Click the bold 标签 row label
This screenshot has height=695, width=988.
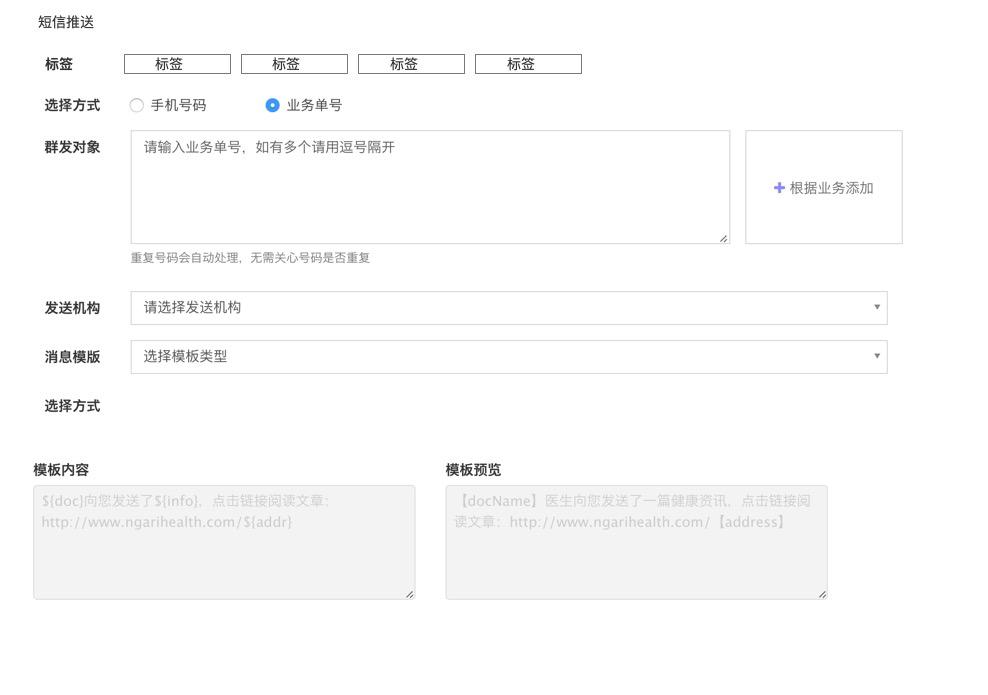click(59, 64)
